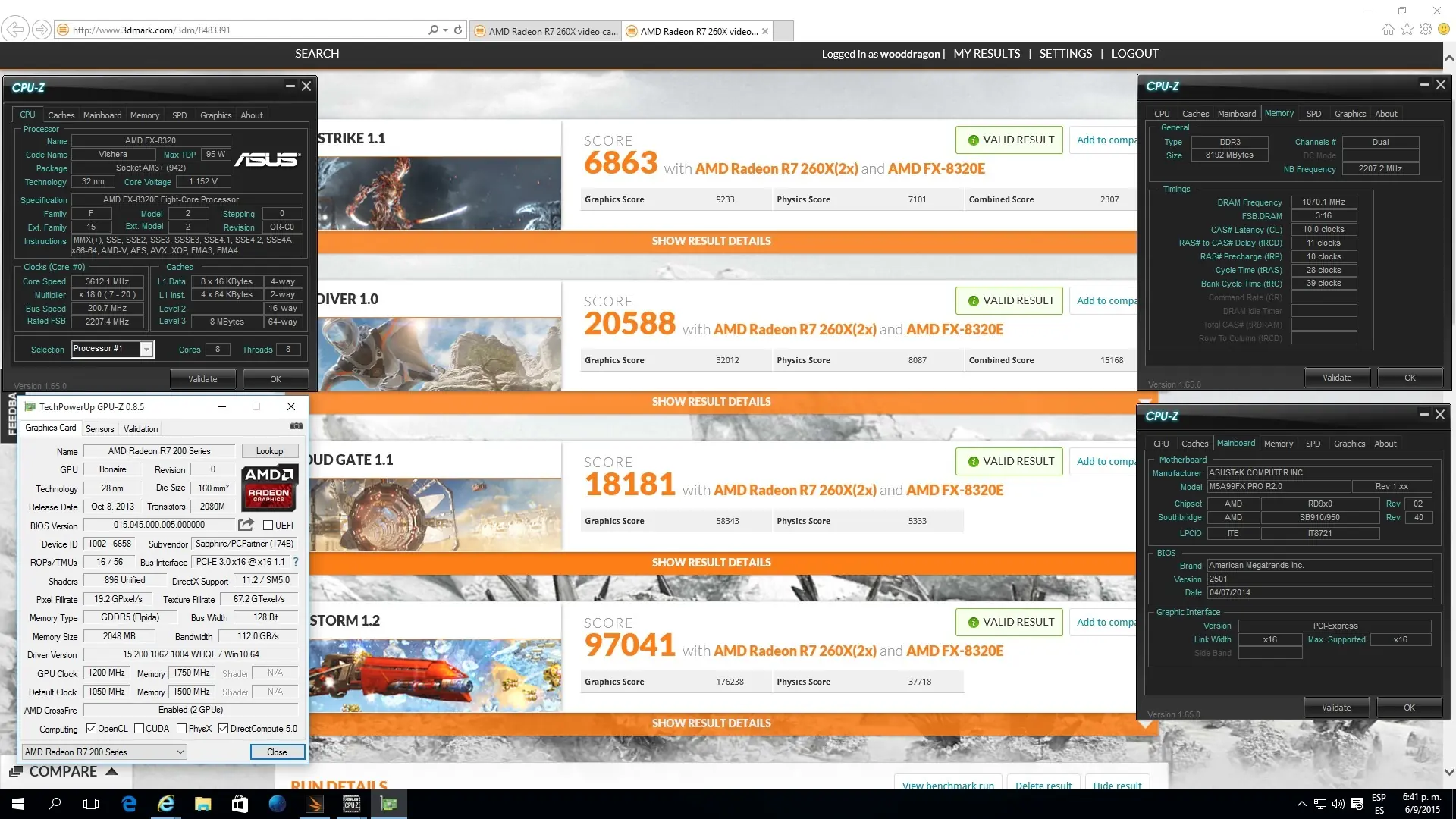
Task: Select Sensors tab in GPU-Z
Action: (x=99, y=429)
